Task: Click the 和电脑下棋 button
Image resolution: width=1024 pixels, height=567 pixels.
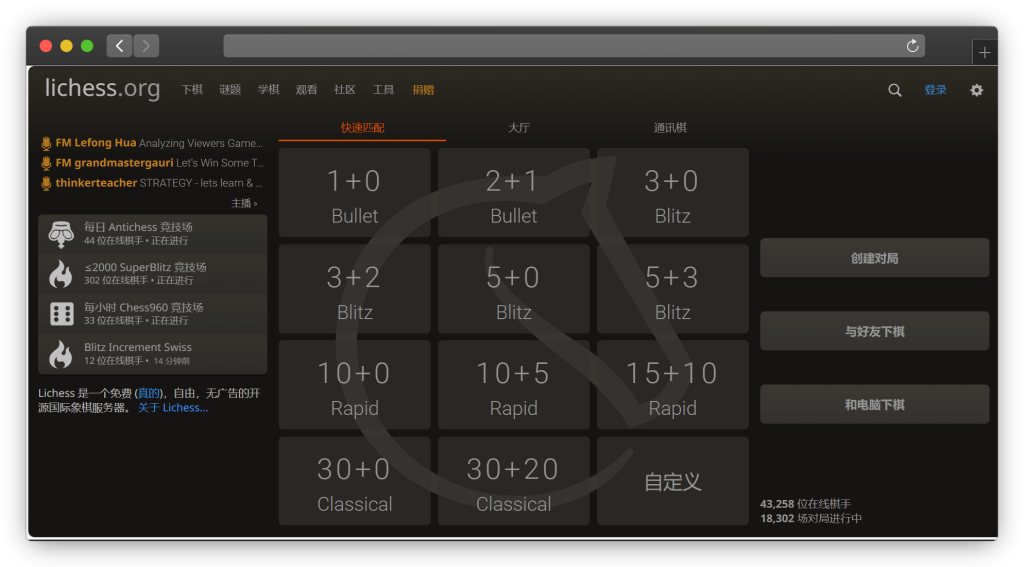Action: [x=874, y=405]
